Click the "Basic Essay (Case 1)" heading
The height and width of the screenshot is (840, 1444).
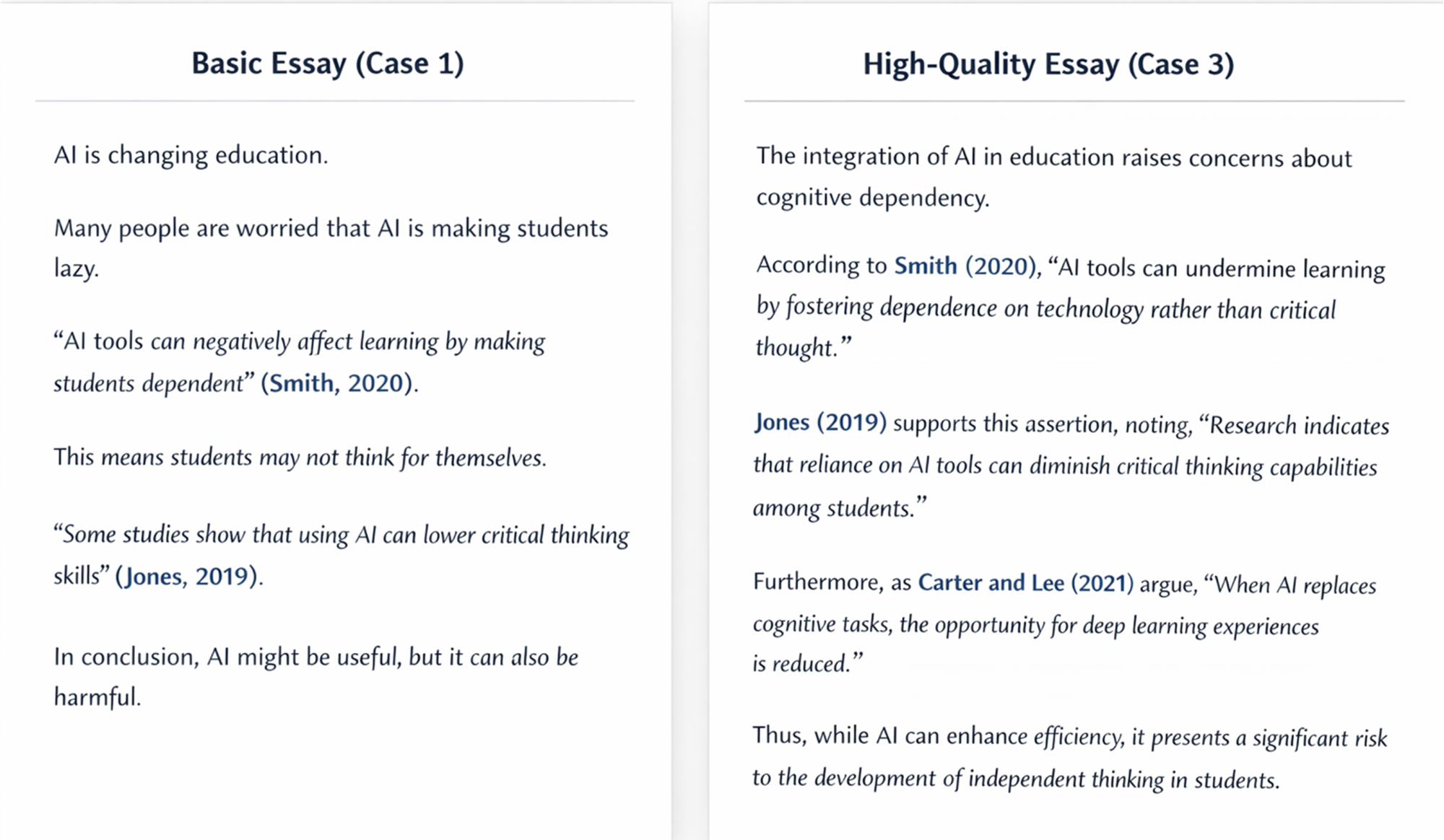tap(327, 64)
